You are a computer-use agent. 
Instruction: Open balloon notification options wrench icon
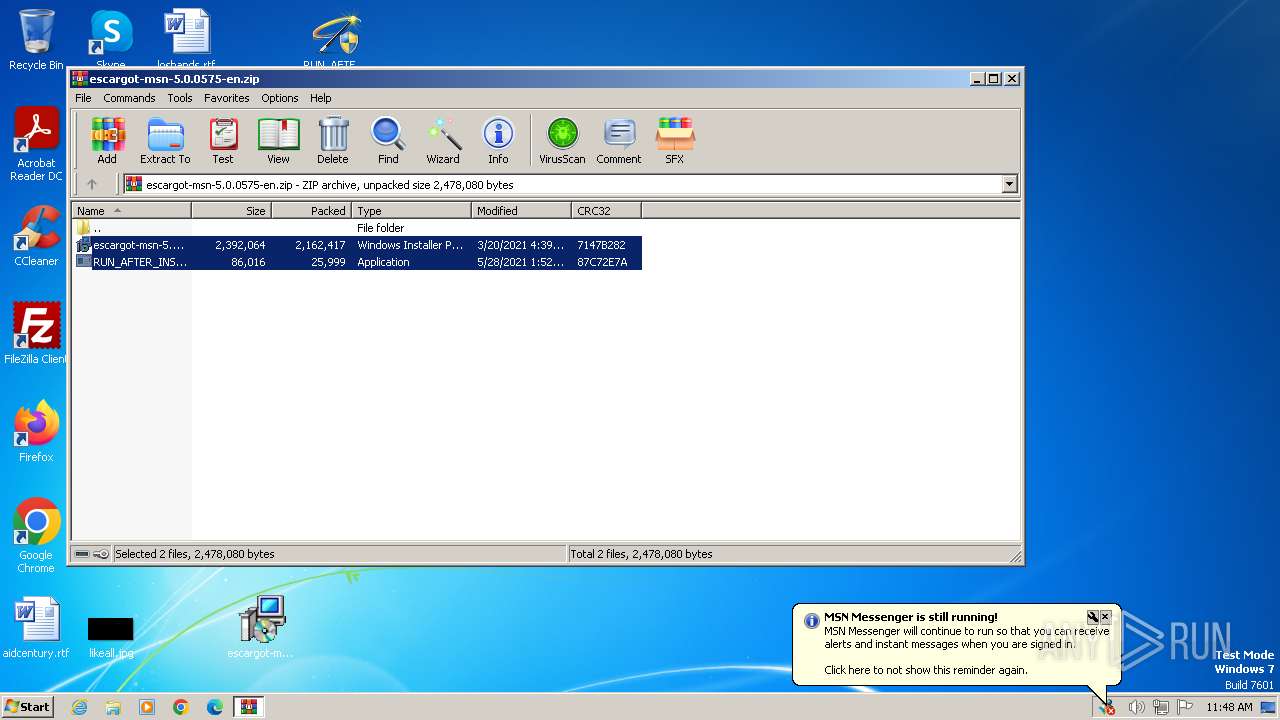(1093, 617)
